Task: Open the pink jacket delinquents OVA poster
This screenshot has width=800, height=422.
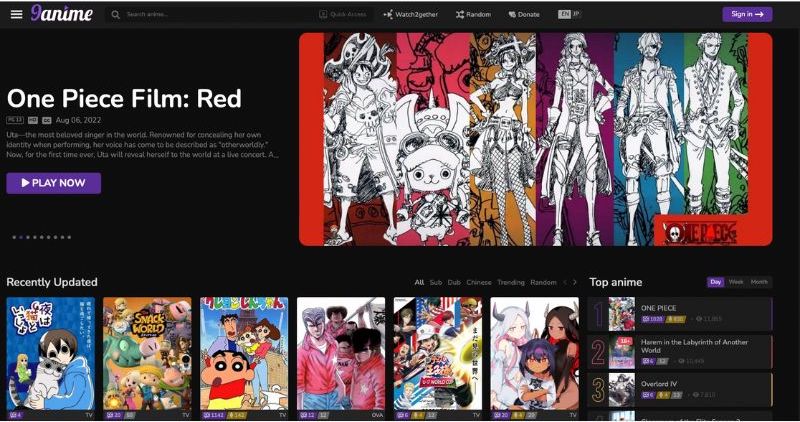Action: point(341,354)
